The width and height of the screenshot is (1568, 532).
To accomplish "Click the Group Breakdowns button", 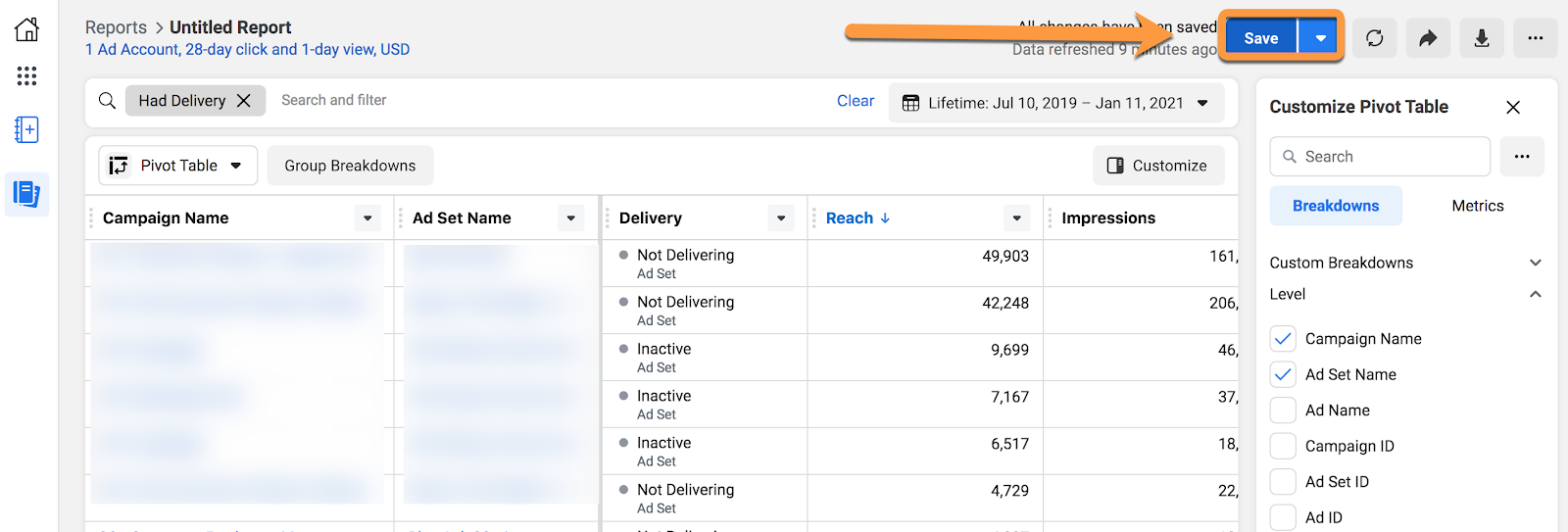I will pyautogui.click(x=350, y=166).
